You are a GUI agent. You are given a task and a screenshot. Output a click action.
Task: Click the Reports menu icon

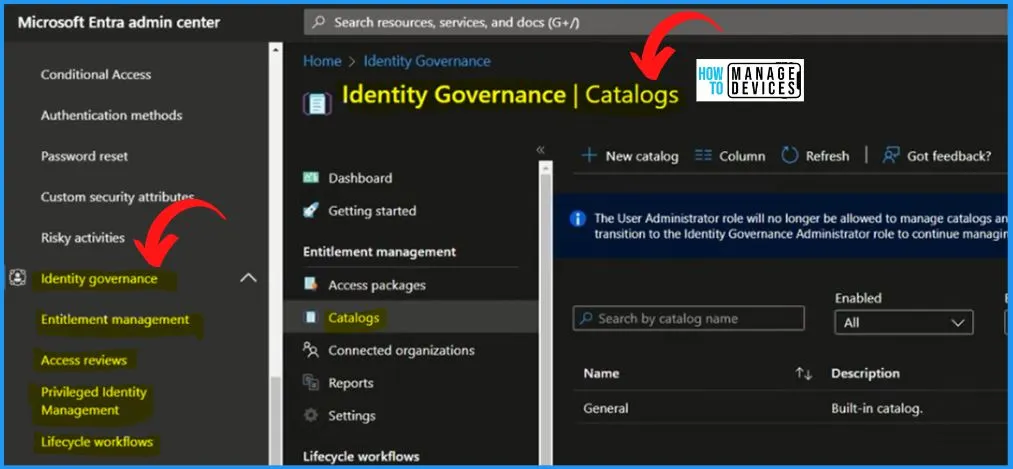click(311, 382)
